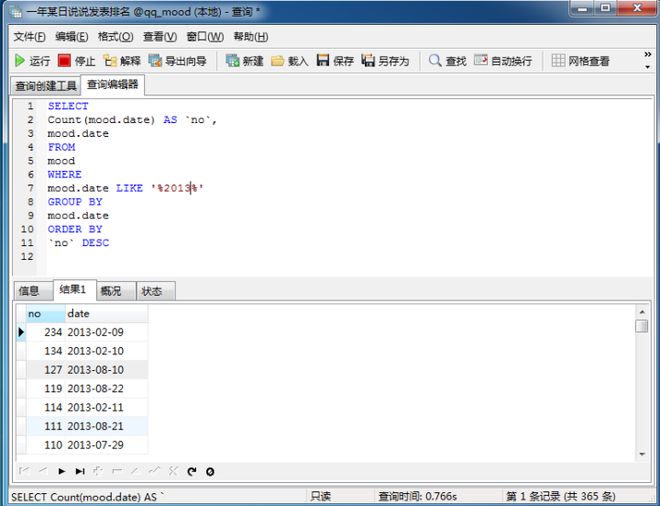Open the 窗口(W) menu
Image resolution: width=660 pixels, height=506 pixels.
point(205,37)
